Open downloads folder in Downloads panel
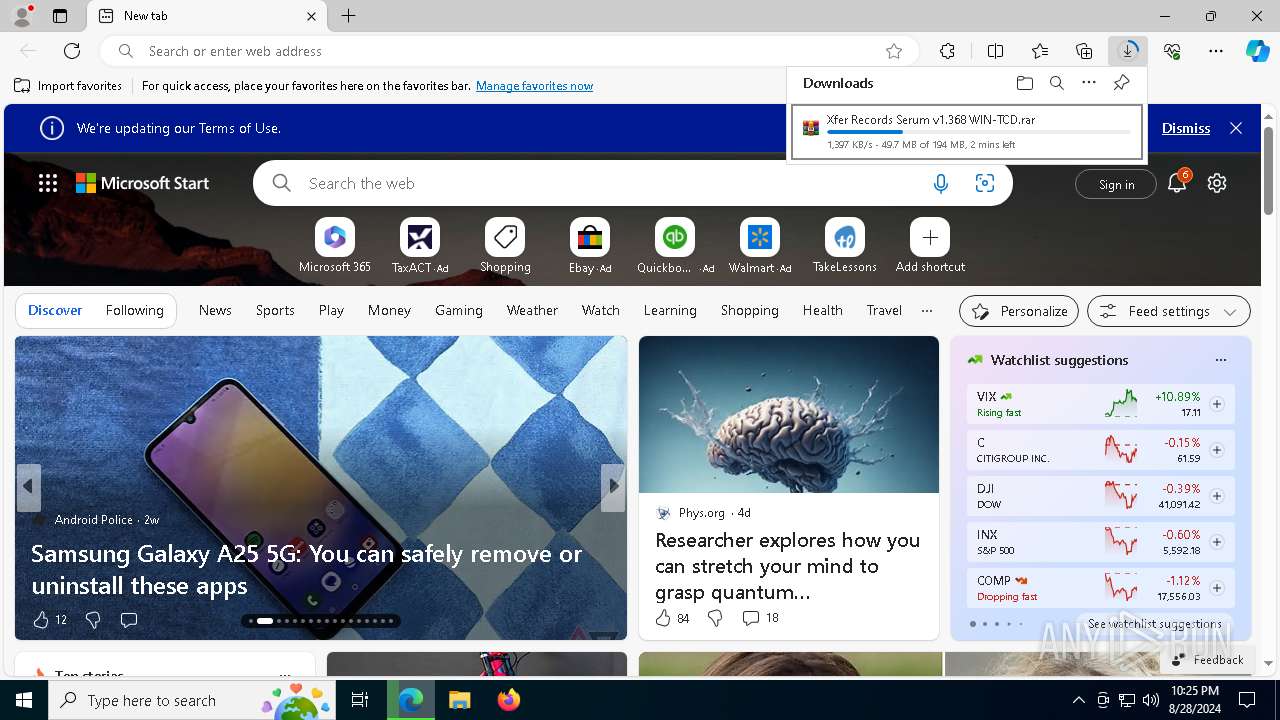This screenshot has height=720, width=1280. pyautogui.click(x=1024, y=83)
